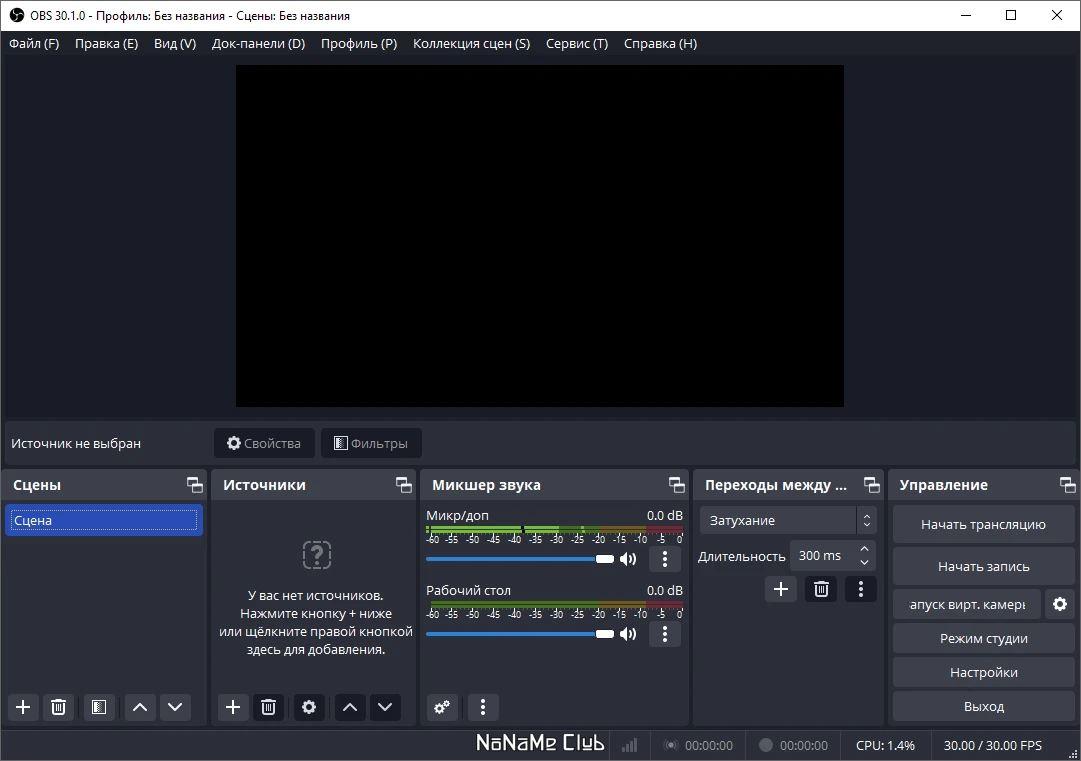The width and height of the screenshot is (1081, 761).
Task: Delete transition using trash icon
Action: [821, 589]
